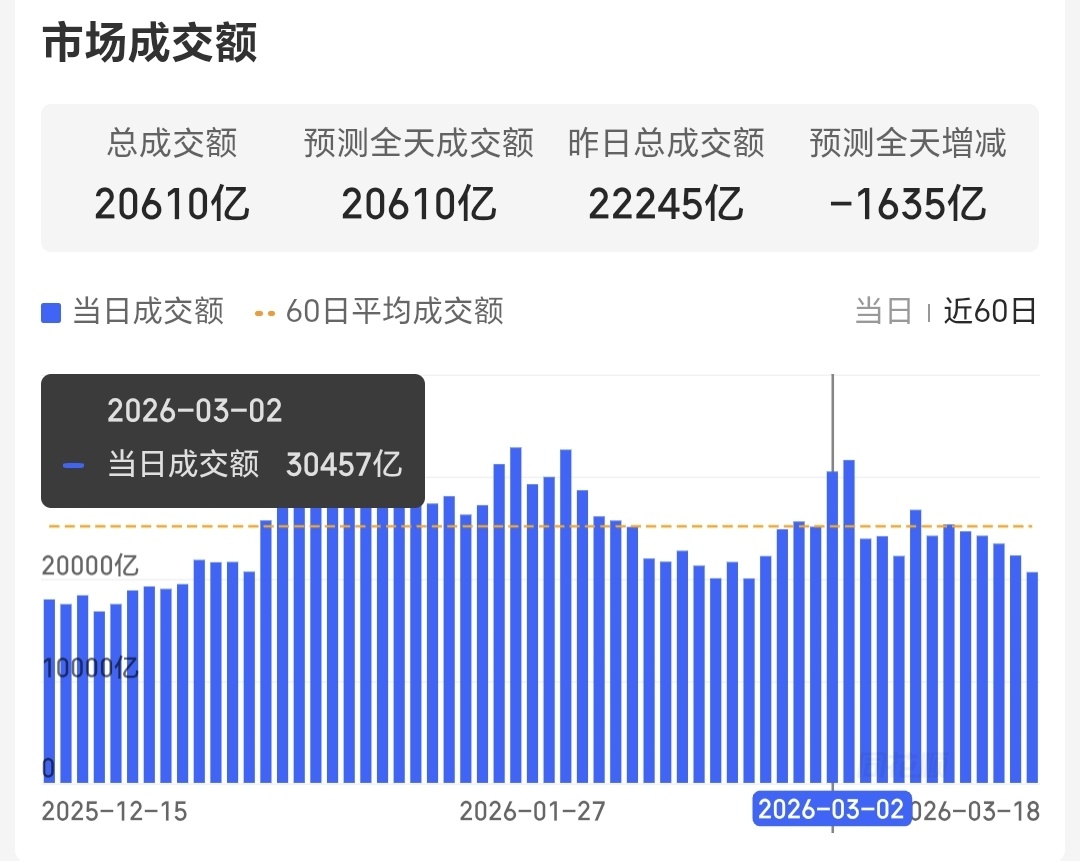Click the 市场成交额 title heading

150,45
